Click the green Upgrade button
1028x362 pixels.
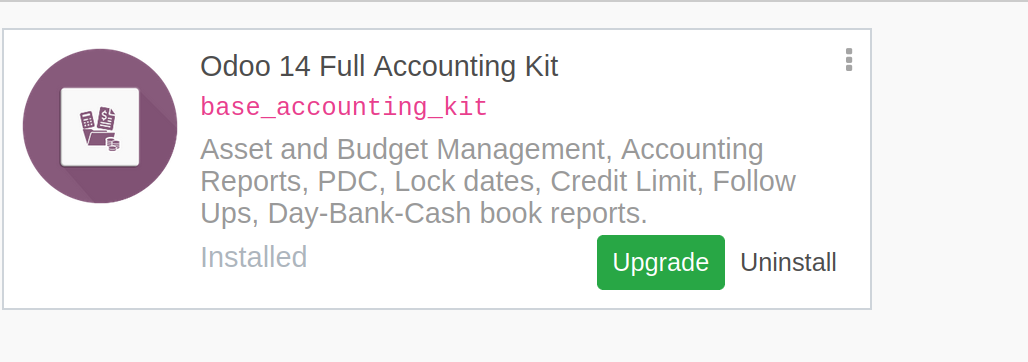click(661, 262)
